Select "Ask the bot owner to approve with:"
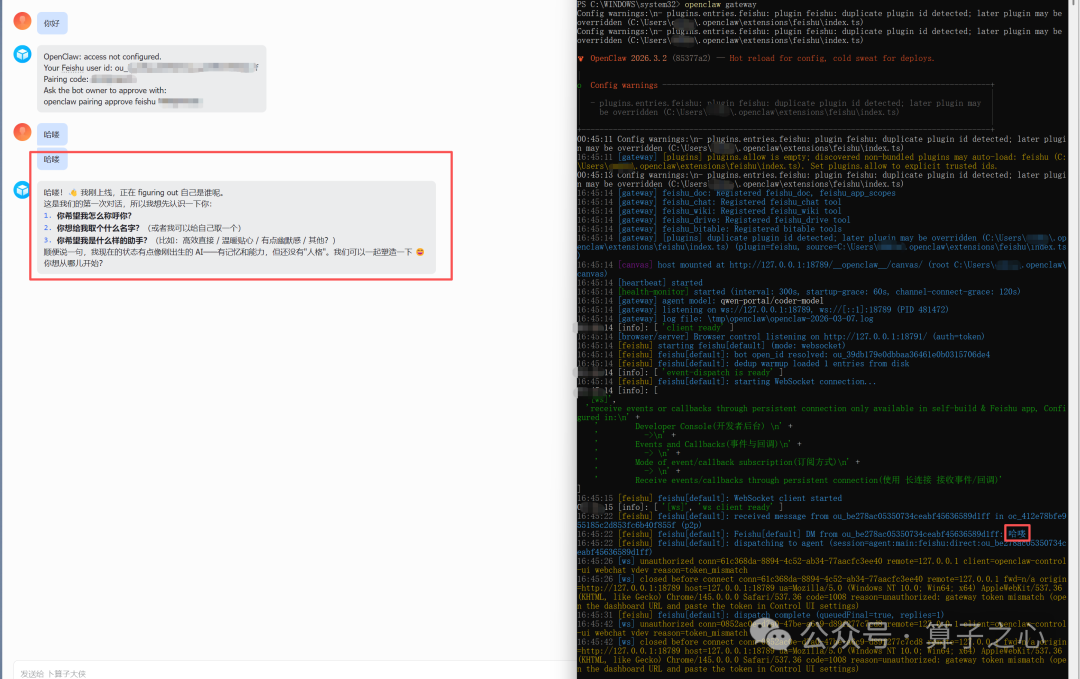The image size is (1080, 679). pos(105,90)
